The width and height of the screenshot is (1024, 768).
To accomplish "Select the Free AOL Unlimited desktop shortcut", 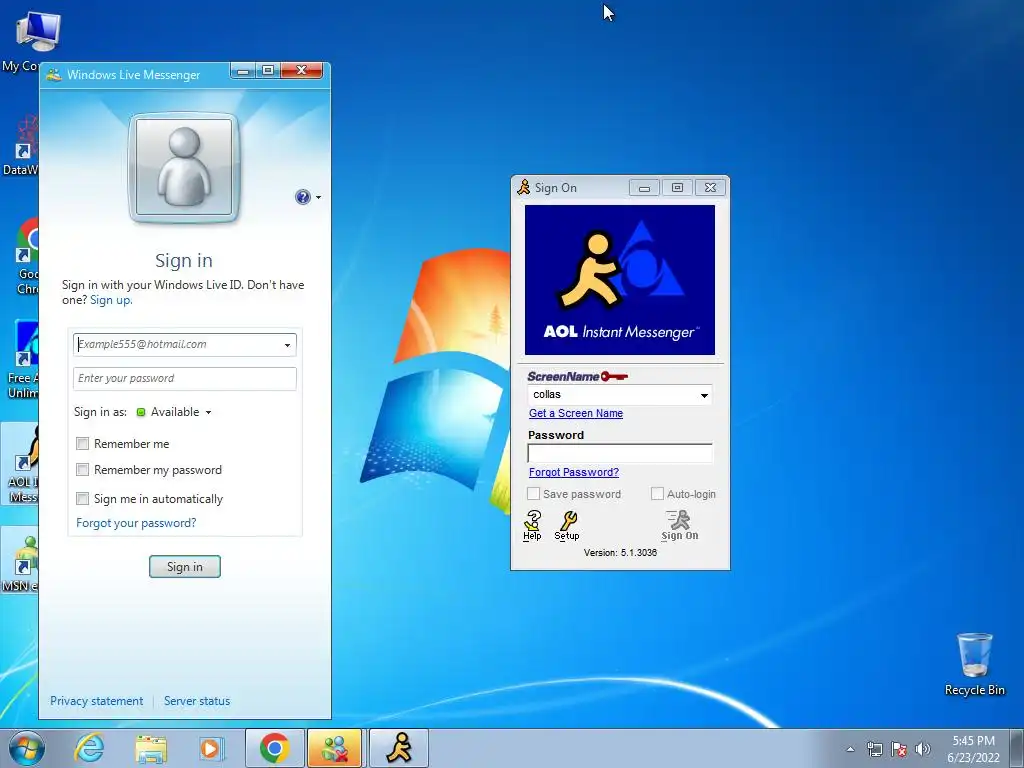I will pyautogui.click(x=21, y=360).
